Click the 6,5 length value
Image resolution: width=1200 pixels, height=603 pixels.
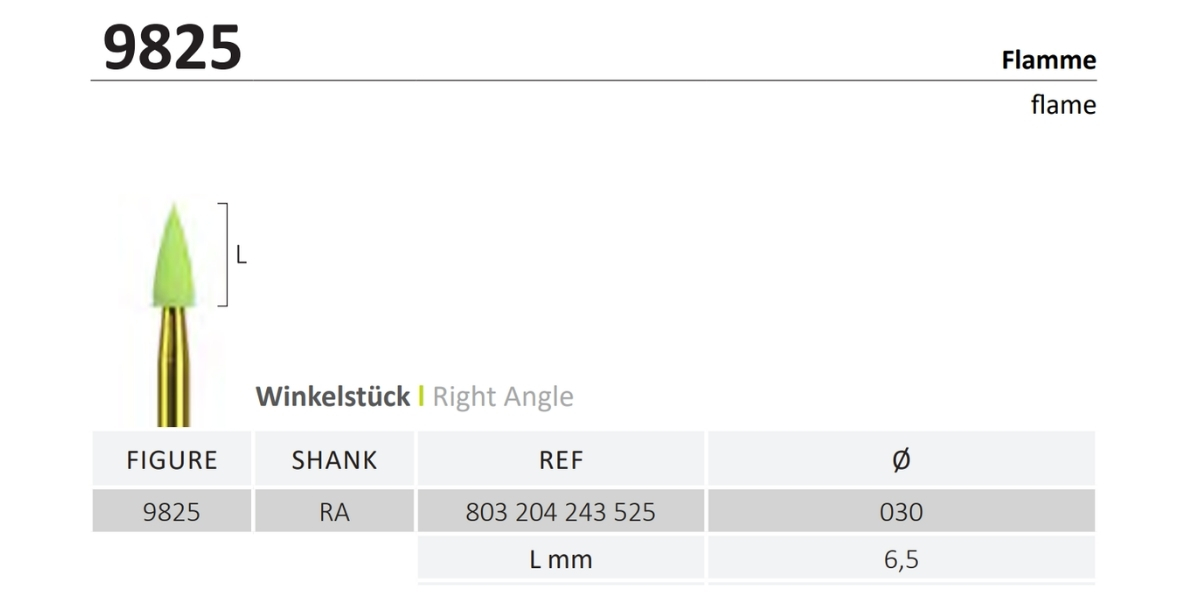click(901, 560)
